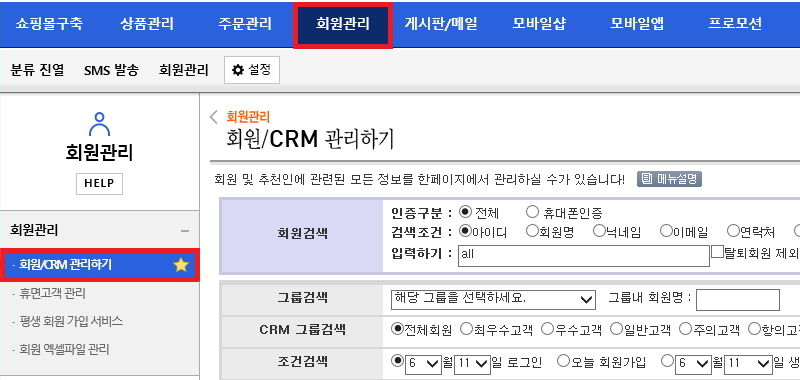Collapse the 회원관리 sidebar section minus icon
The height and width of the screenshot is (380, 800).
pyautogui.click(x=185, y=231)
